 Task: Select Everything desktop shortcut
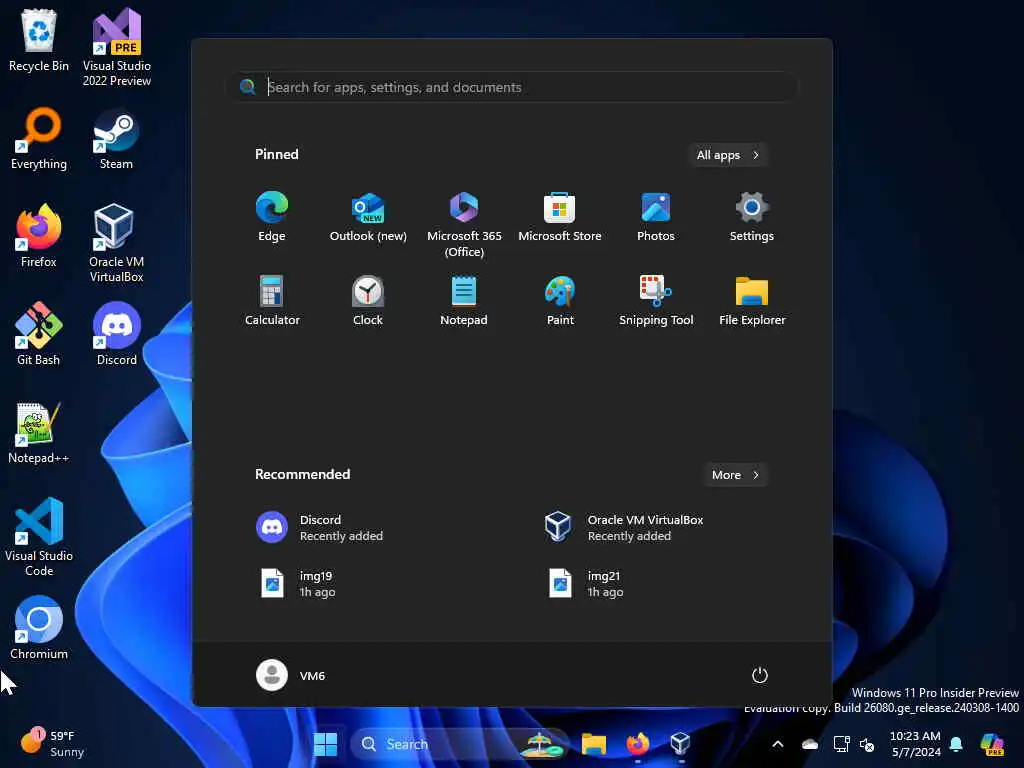point(39,138)
